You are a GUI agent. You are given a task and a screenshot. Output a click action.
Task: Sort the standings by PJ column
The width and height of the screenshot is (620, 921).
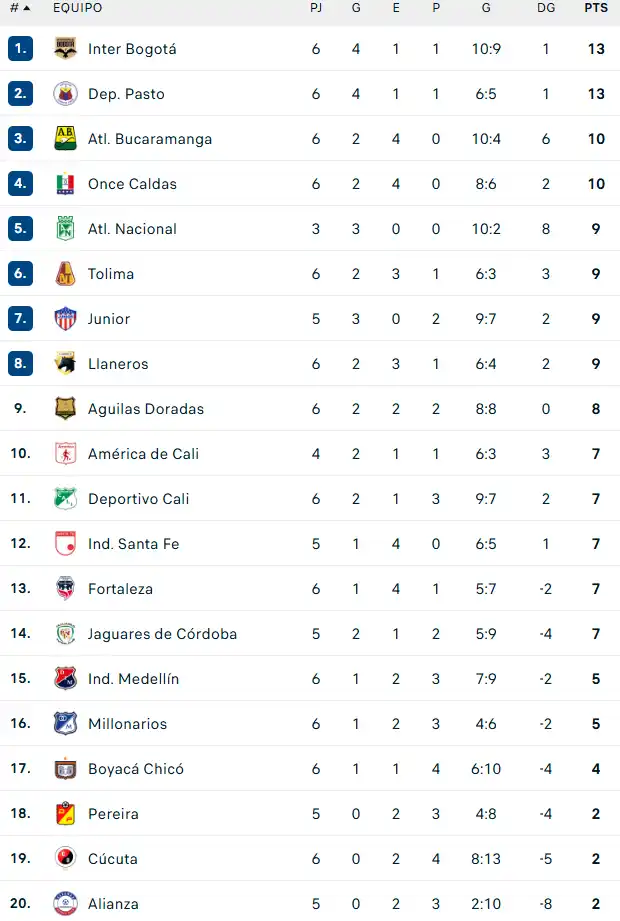(316, 8)
